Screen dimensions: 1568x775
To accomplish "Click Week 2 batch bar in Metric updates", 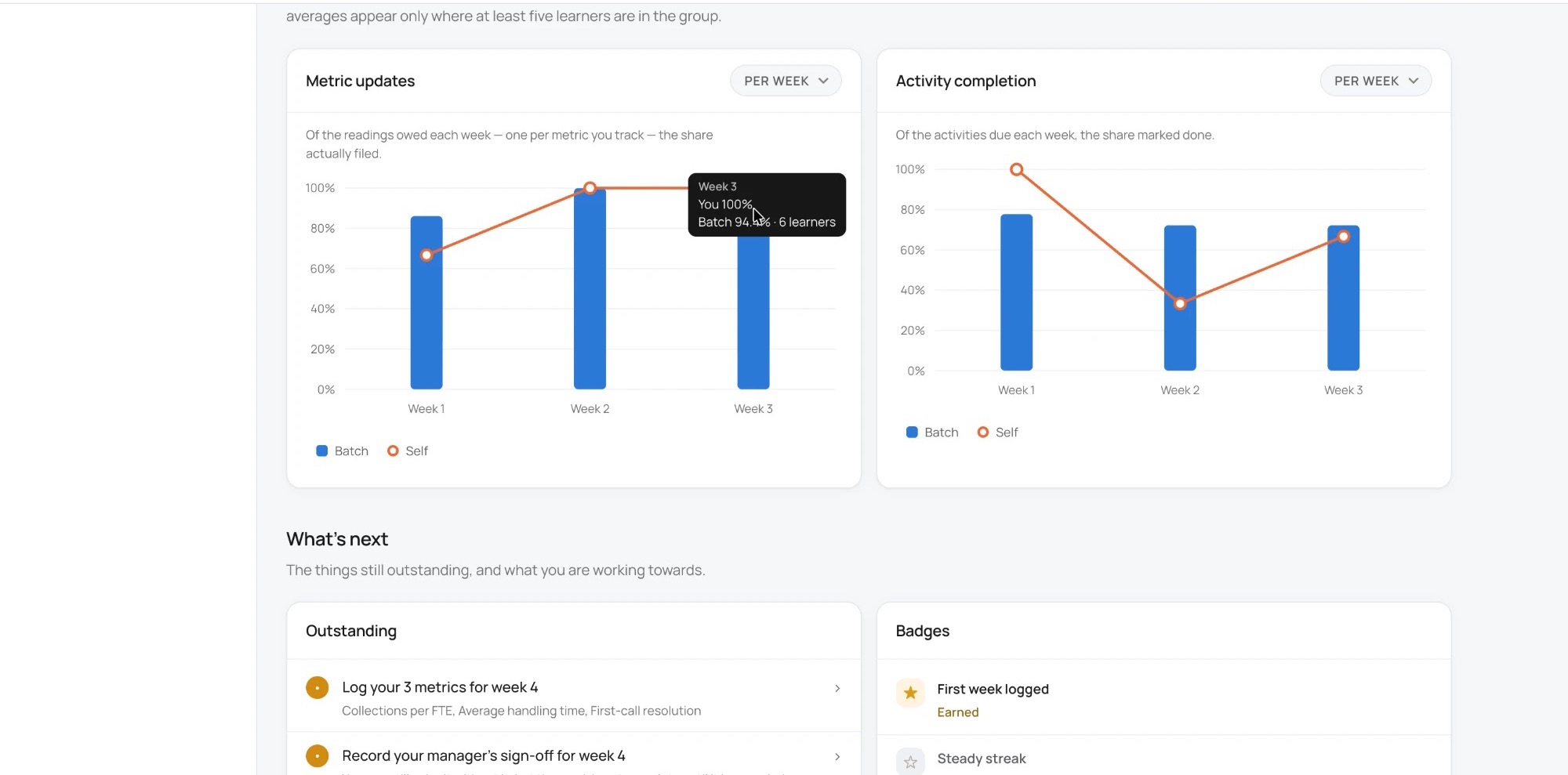I will click(x=590, y=288).
